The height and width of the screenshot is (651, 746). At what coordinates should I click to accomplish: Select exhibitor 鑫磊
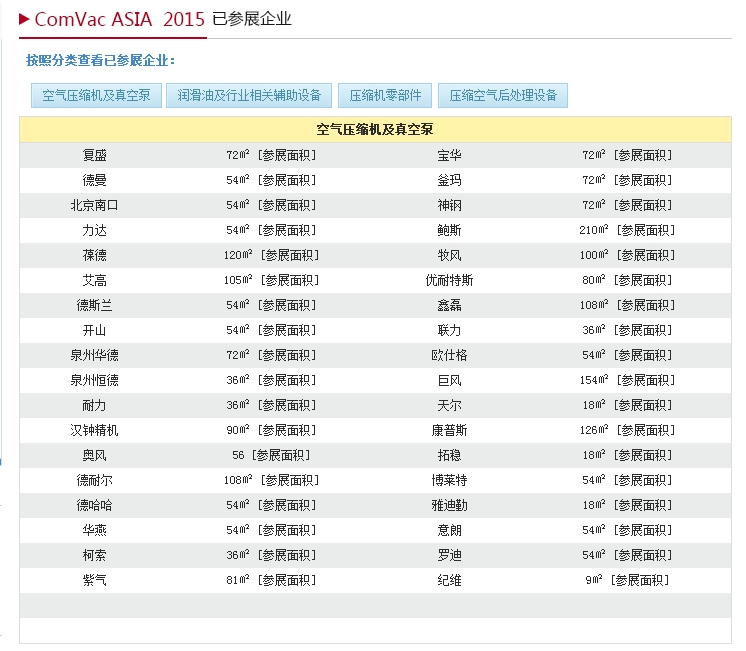449,305
